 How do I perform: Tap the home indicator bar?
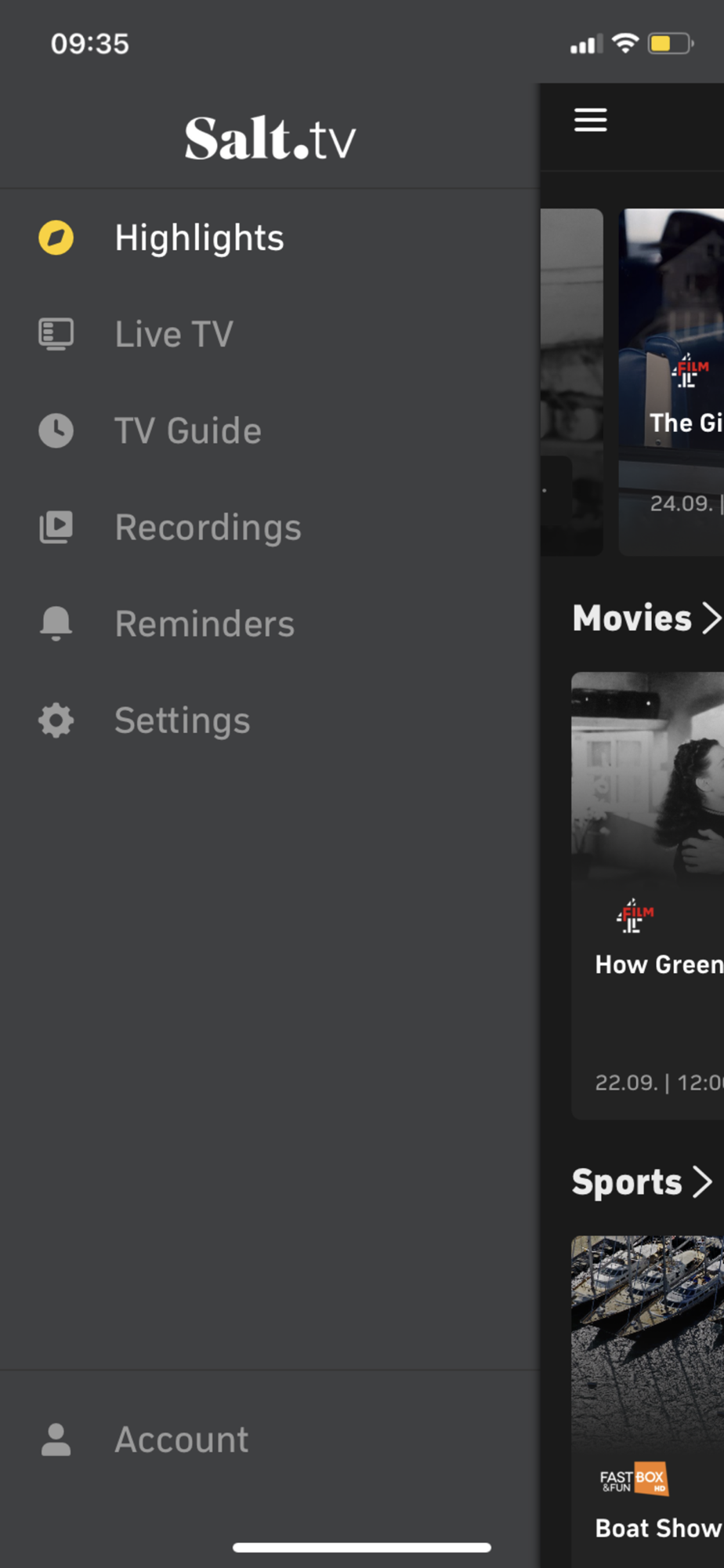coord(362,1547)
